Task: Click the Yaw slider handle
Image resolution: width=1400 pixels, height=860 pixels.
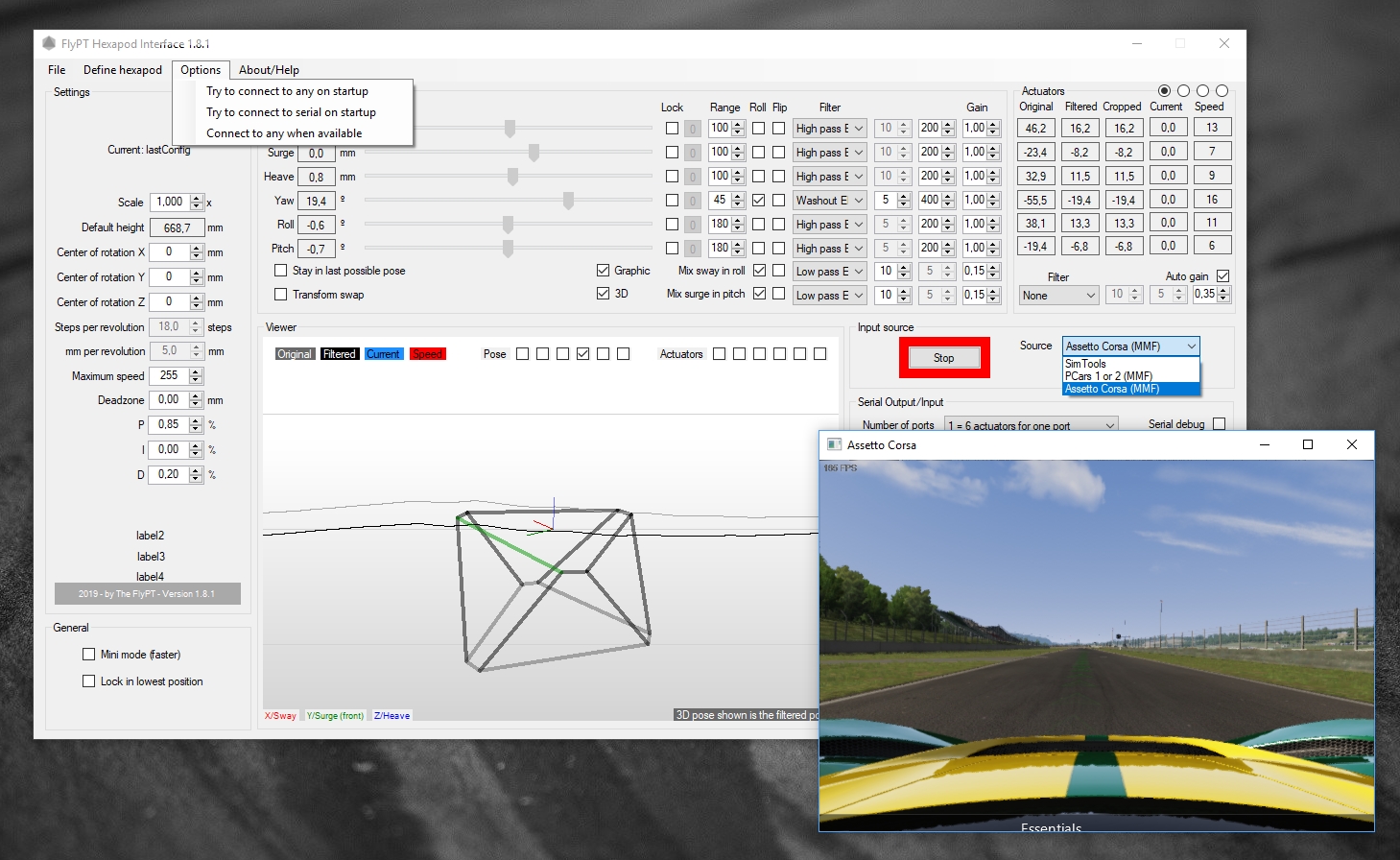Action: (x=568, y=201)
